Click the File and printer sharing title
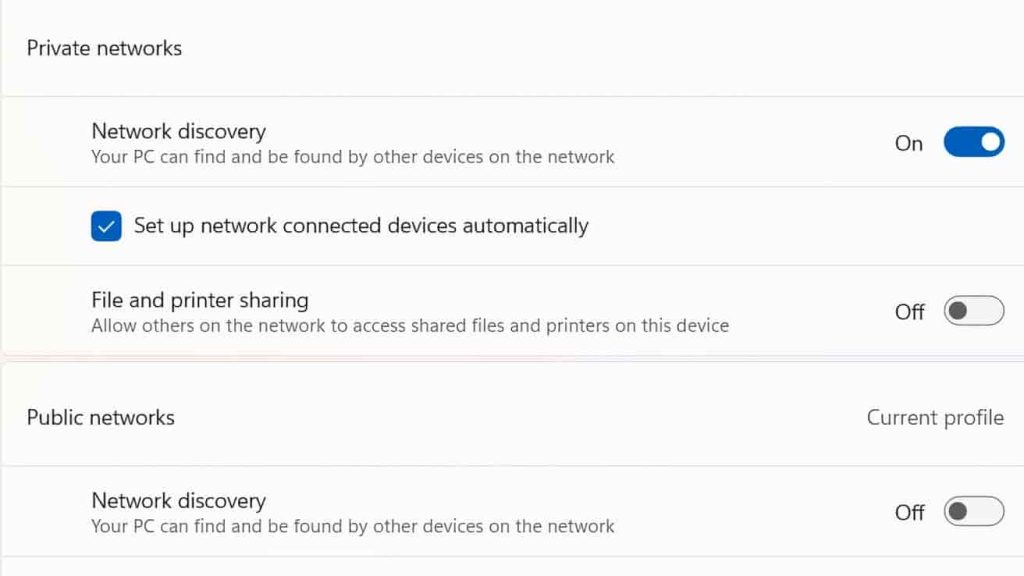This screenshot has height=576, width=1024. point(199,299)
